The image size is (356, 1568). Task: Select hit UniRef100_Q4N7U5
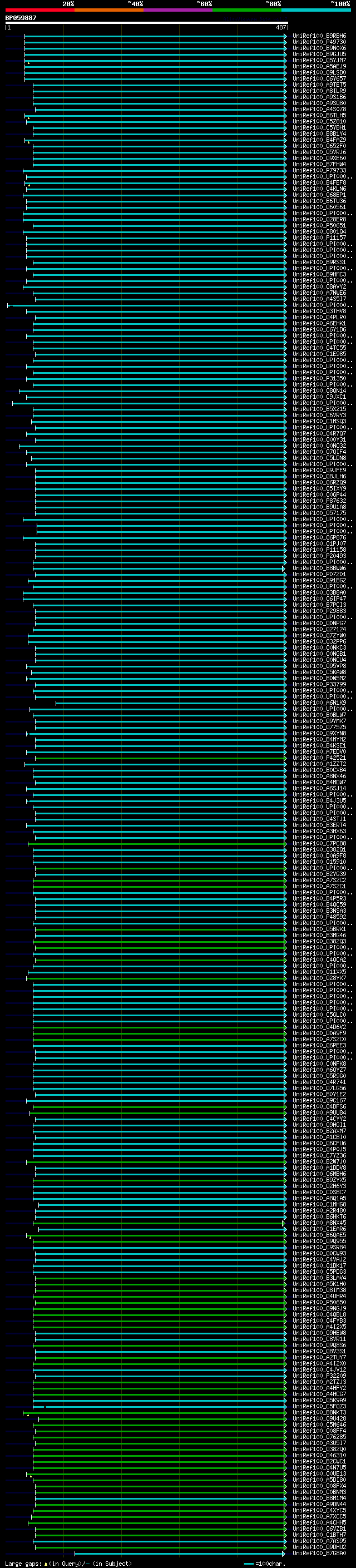(x=319, y=1467)
